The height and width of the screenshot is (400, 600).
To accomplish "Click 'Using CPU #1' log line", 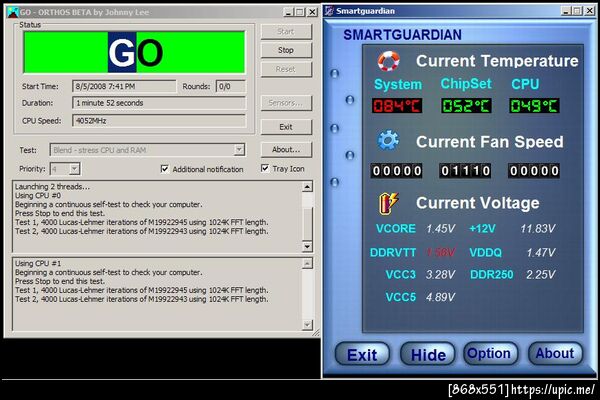I will tap(38, 263).
